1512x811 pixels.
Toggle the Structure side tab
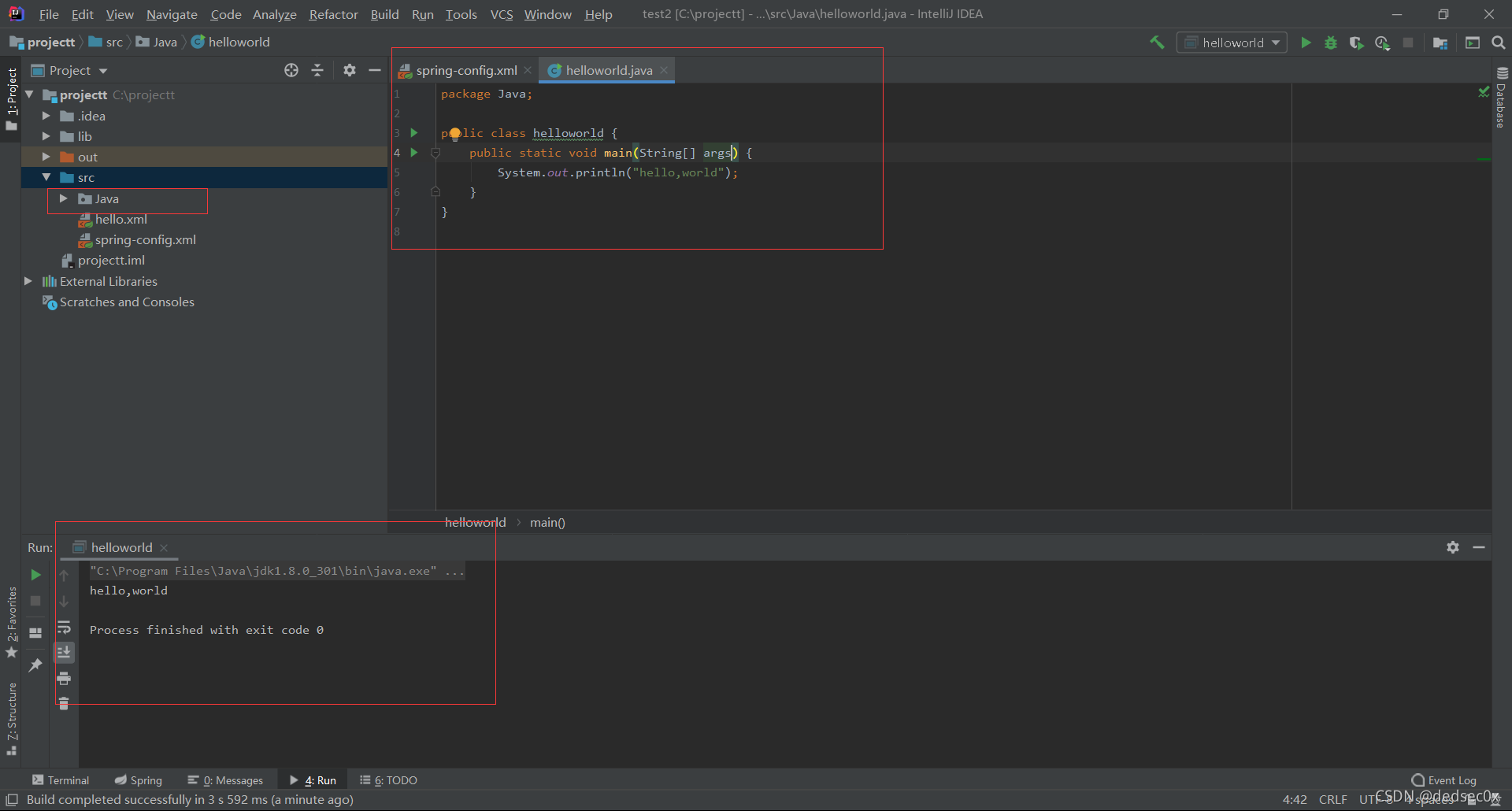pos(11,718)
